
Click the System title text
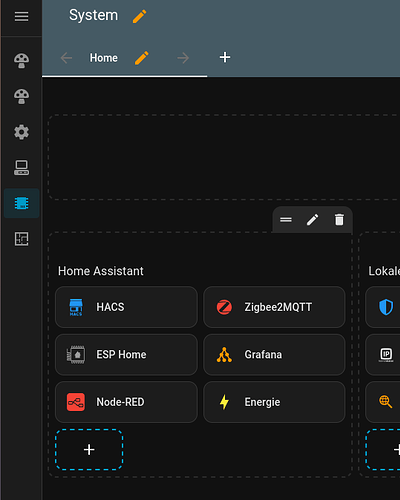(93, 15)
